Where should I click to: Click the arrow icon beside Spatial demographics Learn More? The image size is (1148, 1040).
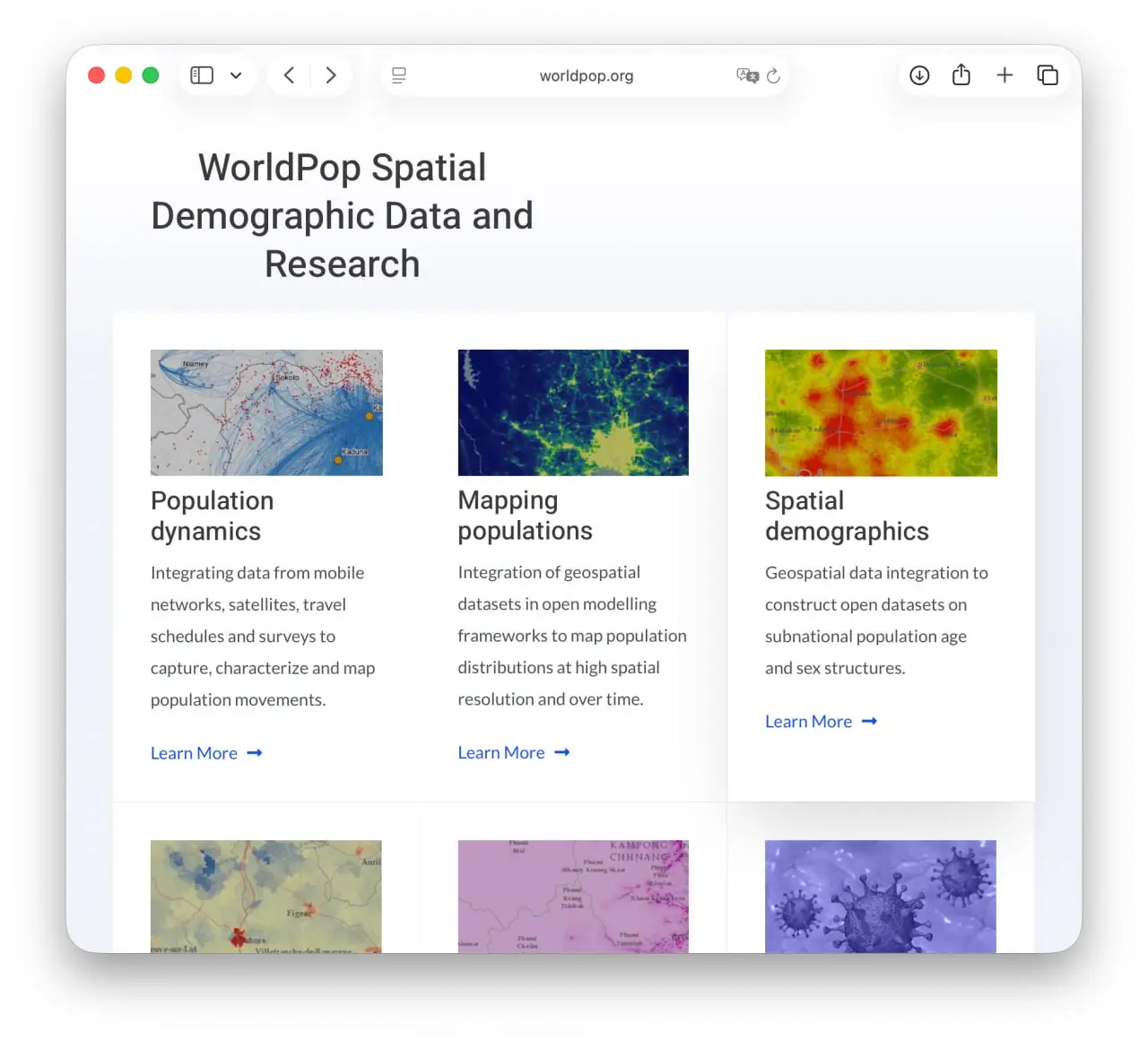[869, 721]
